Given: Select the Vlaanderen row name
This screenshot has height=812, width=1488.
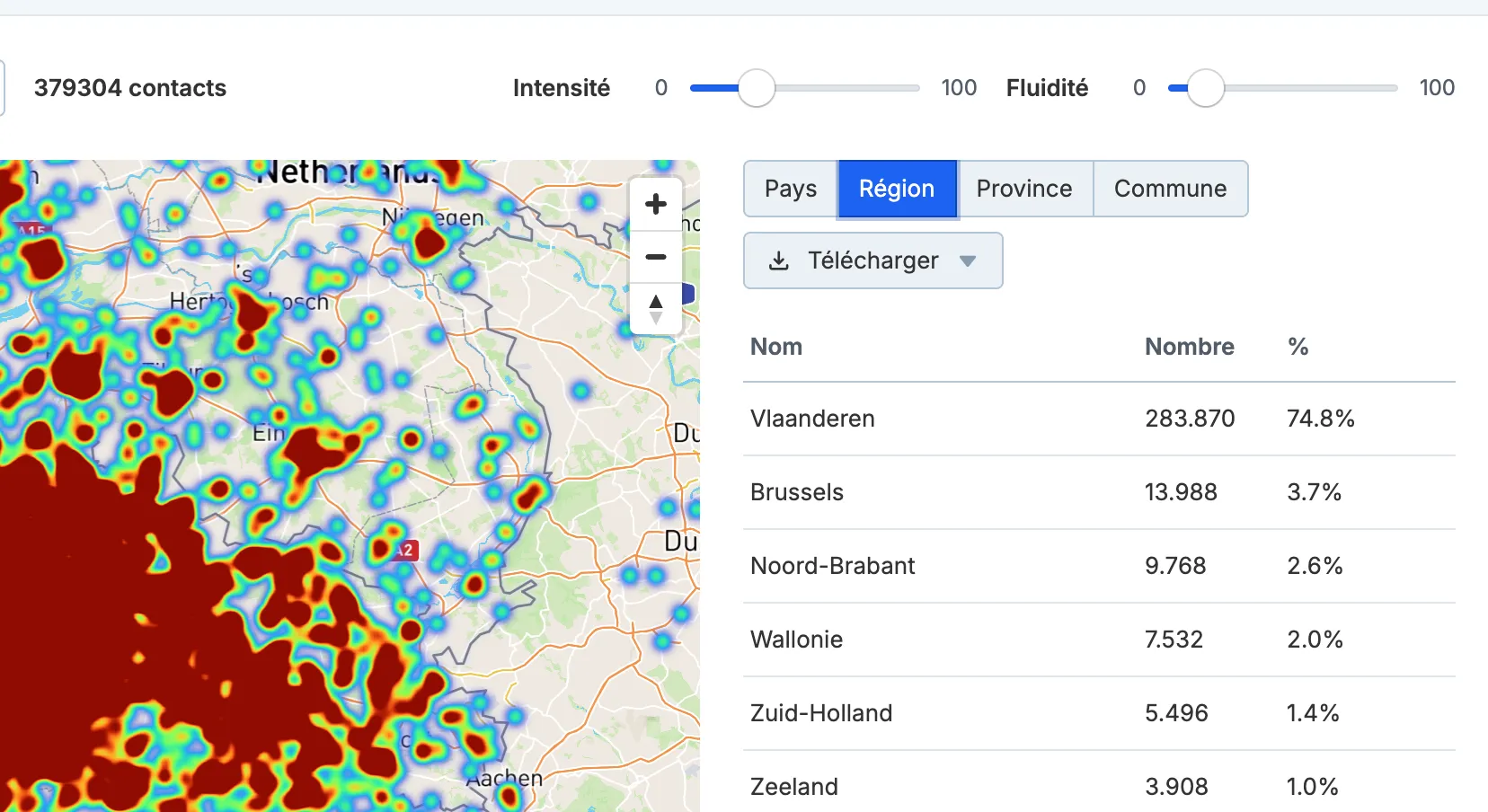Looking at the screenshot, I should (812, 419).
